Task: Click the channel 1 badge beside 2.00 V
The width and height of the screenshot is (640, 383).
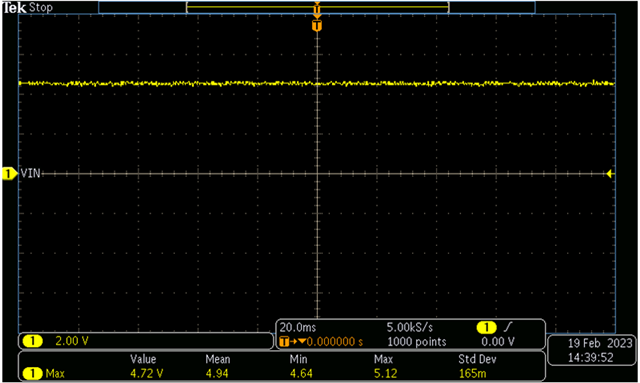Action: pyautogui.click(x=32, y=341)
